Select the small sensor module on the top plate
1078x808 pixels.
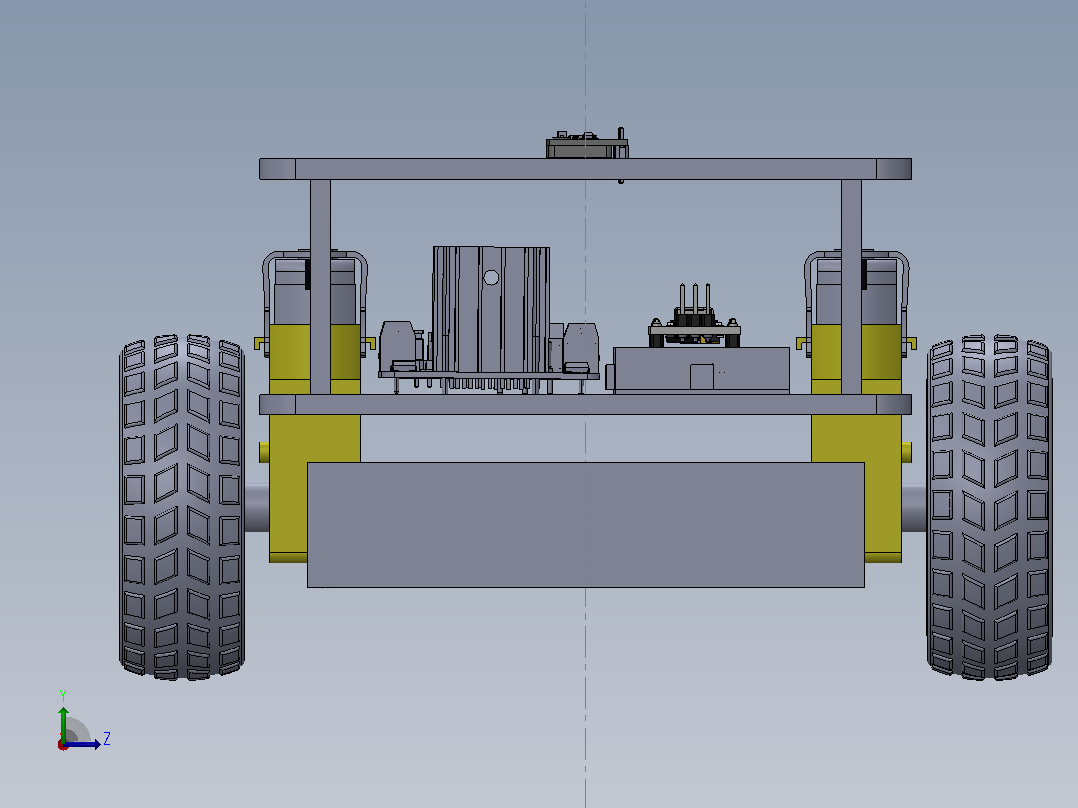point(587,146)
